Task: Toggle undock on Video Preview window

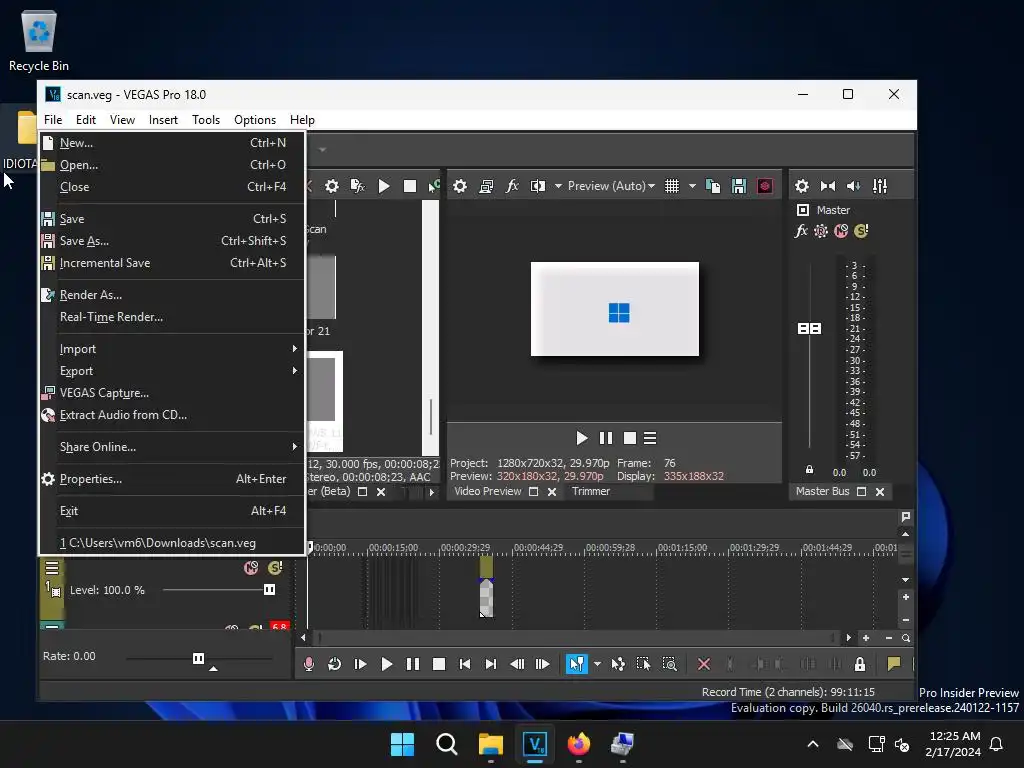Action: pos(534,492)
